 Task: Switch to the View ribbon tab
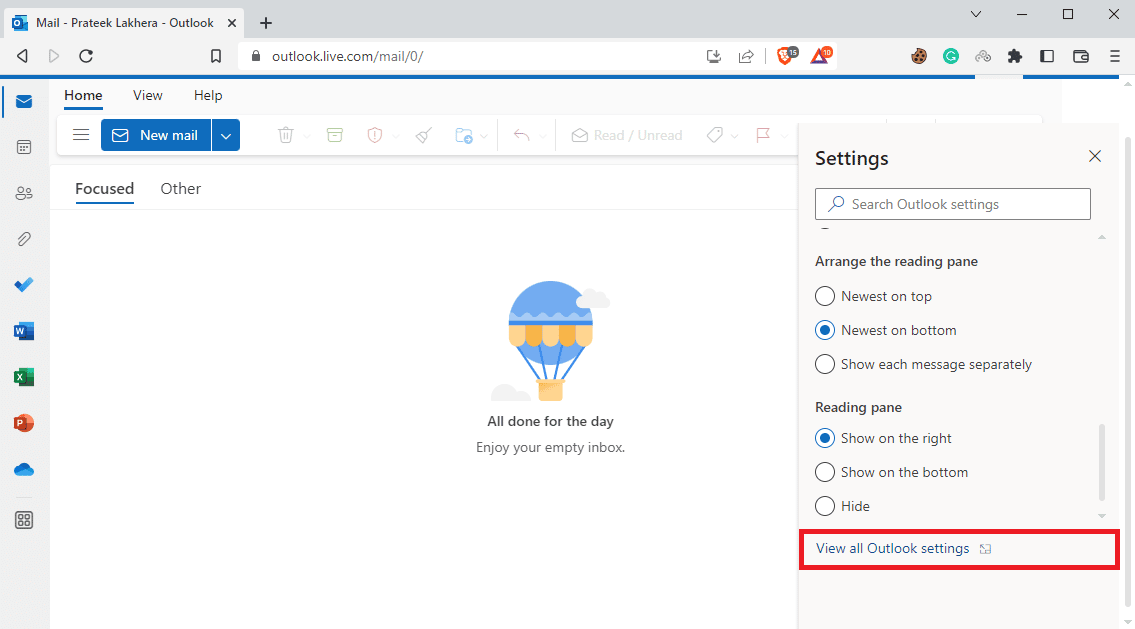148,96
